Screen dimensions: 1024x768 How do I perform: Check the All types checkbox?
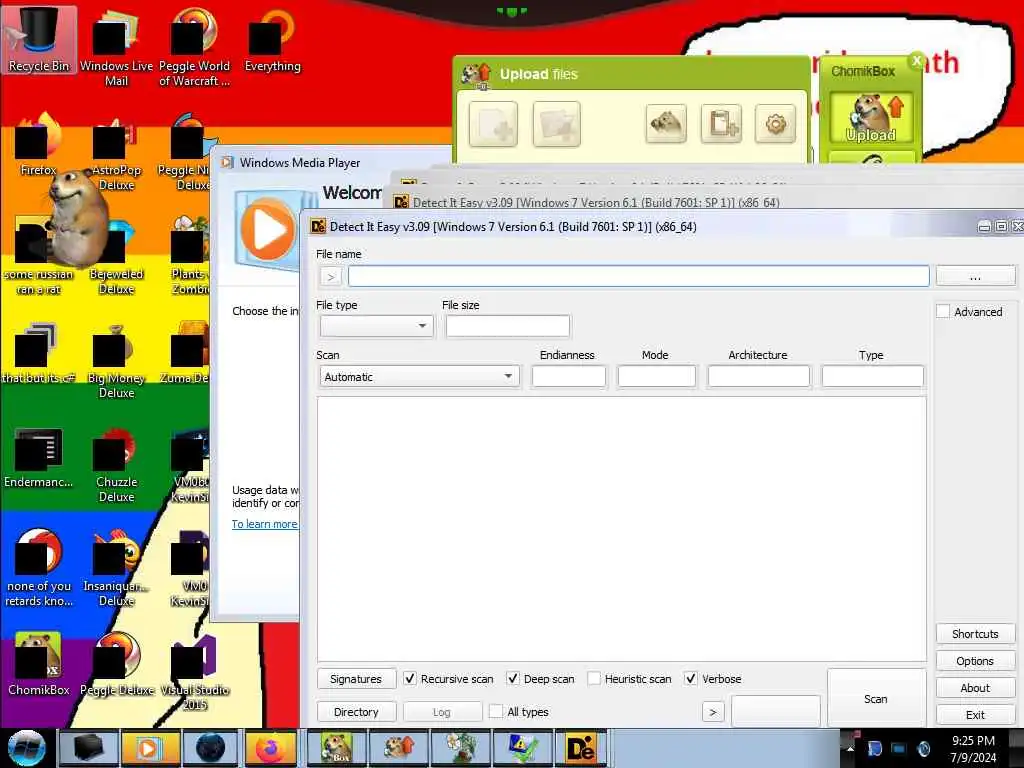pos(496,711)
